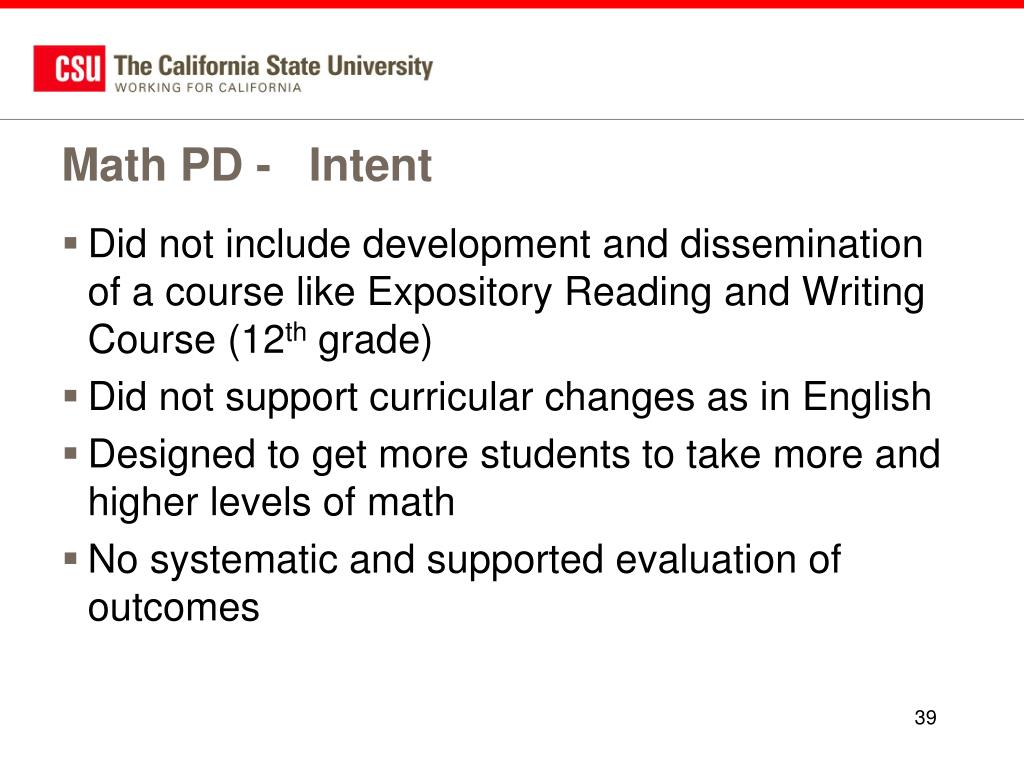
Task: Click the bullet marker before 'Designed to get'
Action: pos(71,454)
